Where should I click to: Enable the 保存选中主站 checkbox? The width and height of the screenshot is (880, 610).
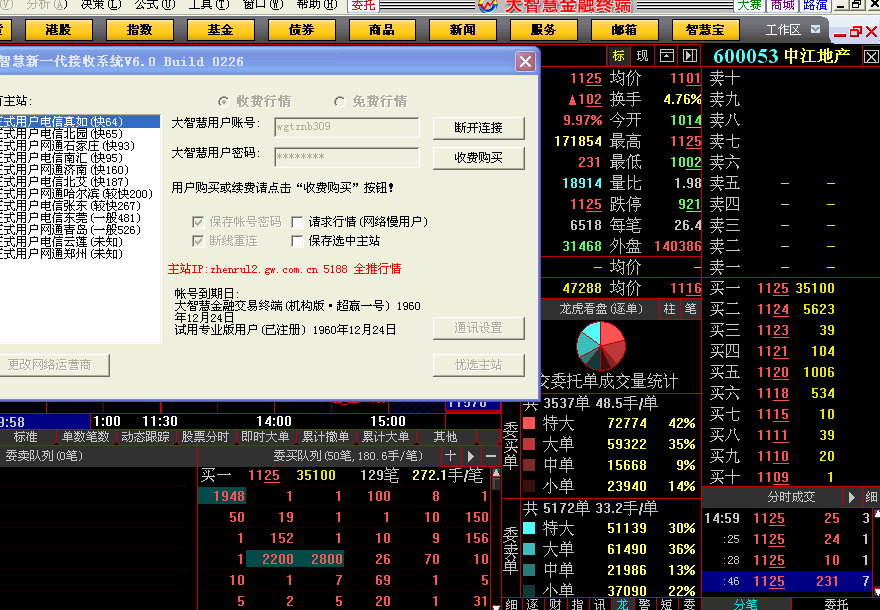(x=297, y=241)
